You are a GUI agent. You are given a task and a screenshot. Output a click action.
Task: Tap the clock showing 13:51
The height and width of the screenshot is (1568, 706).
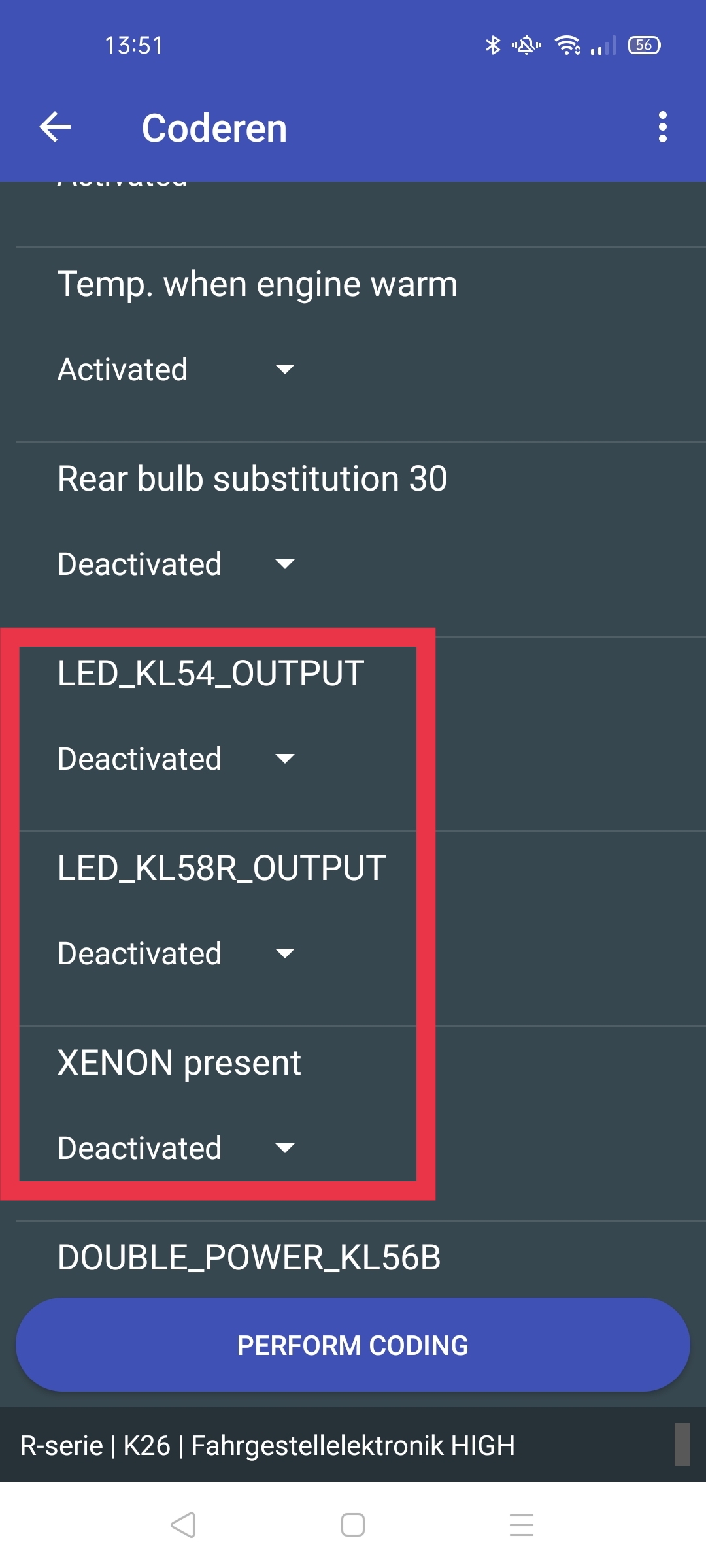point(134,46)
